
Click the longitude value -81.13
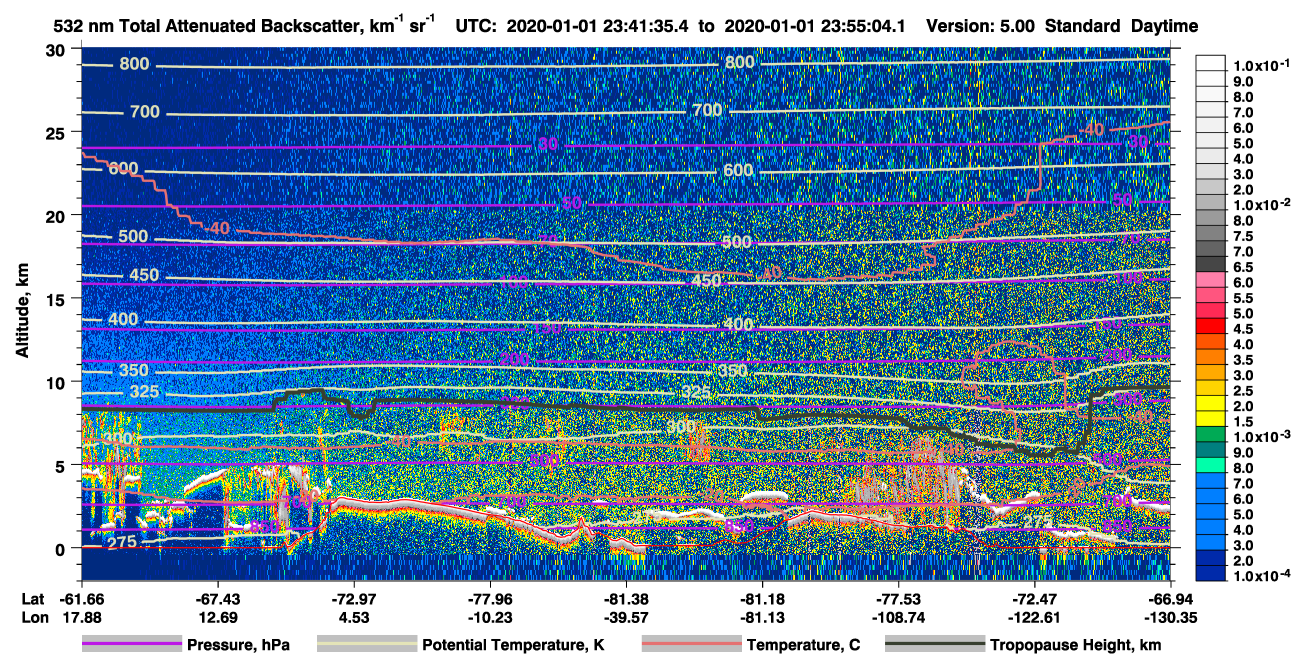[762, 618]
